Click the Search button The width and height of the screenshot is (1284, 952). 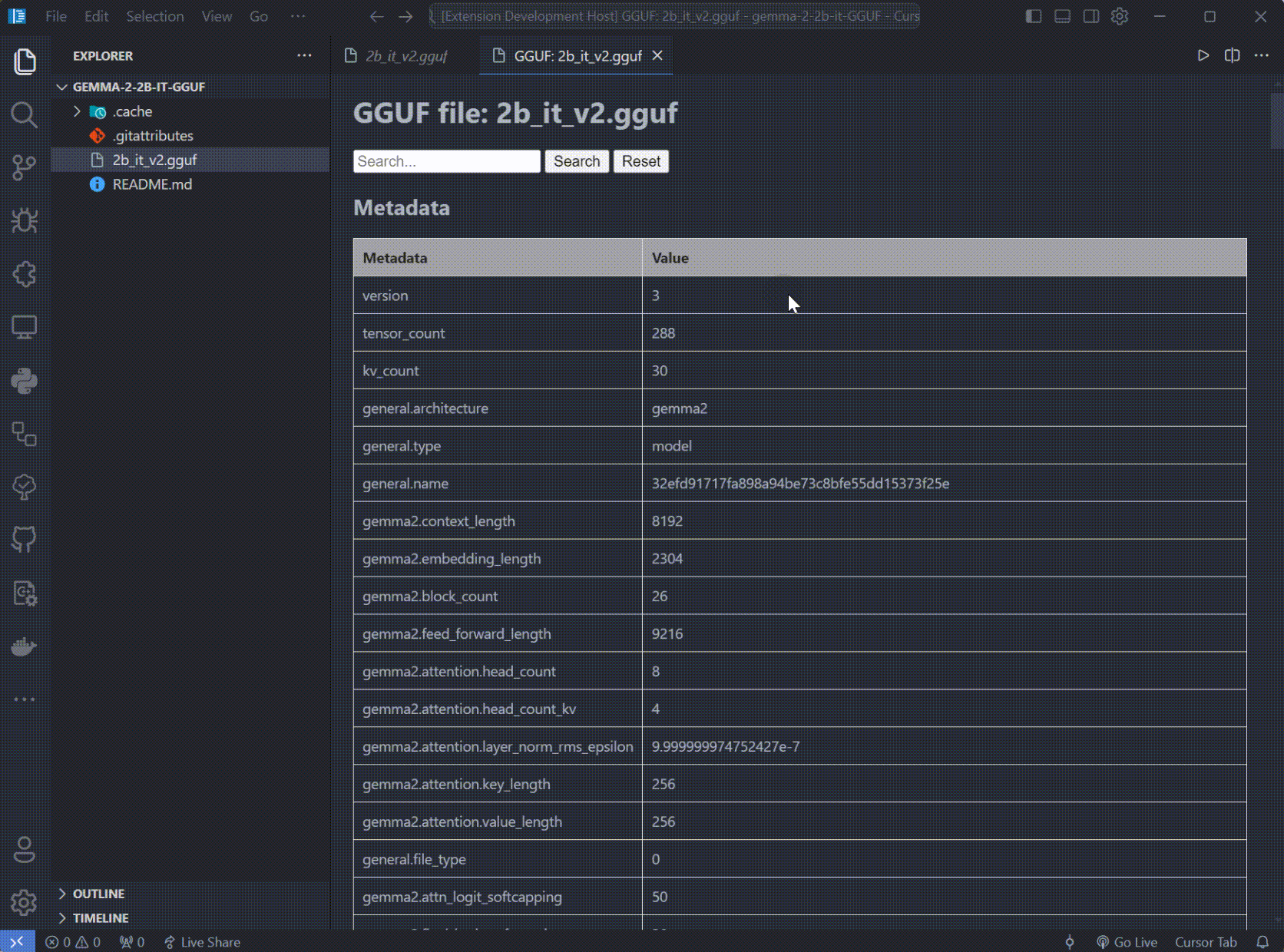point(577,161)
